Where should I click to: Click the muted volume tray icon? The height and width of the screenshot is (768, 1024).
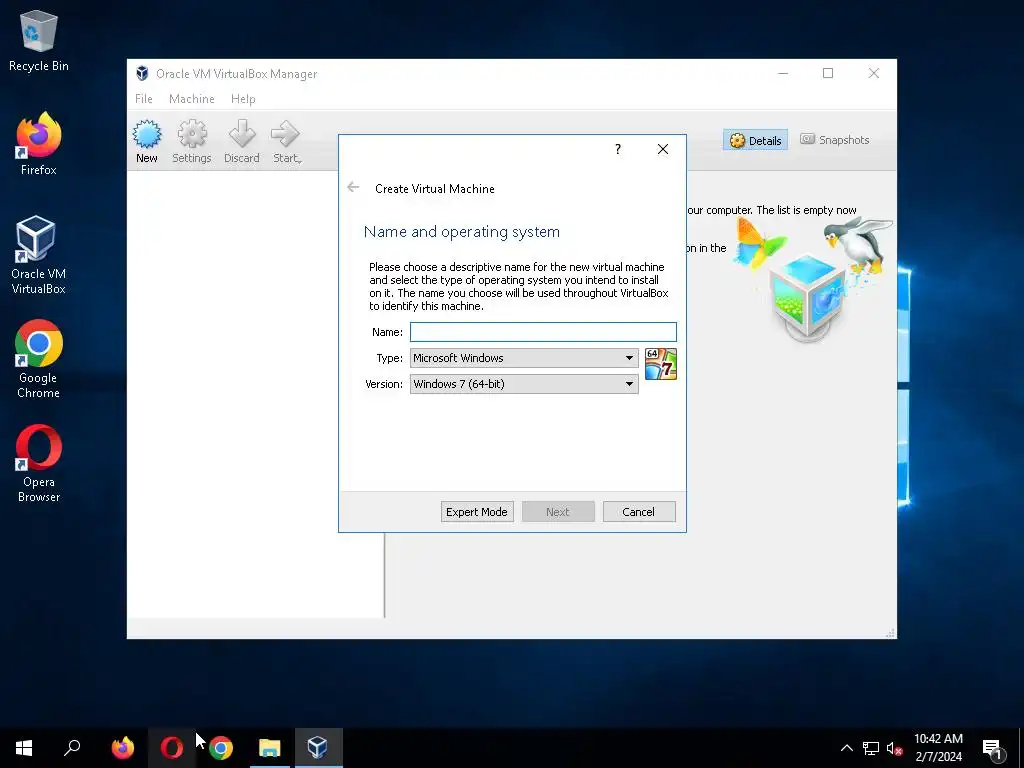894,748
